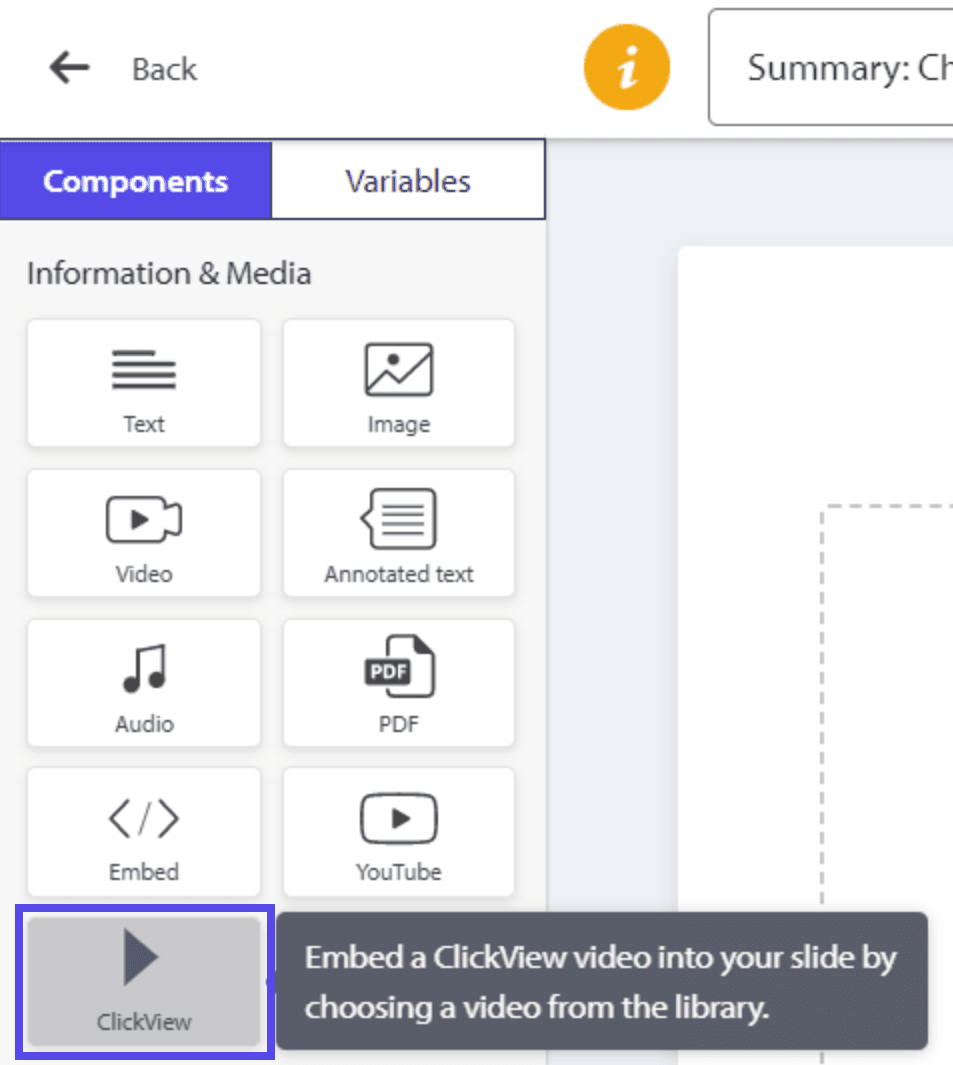
Task: Select the Embed component
Action: [143, 832]
